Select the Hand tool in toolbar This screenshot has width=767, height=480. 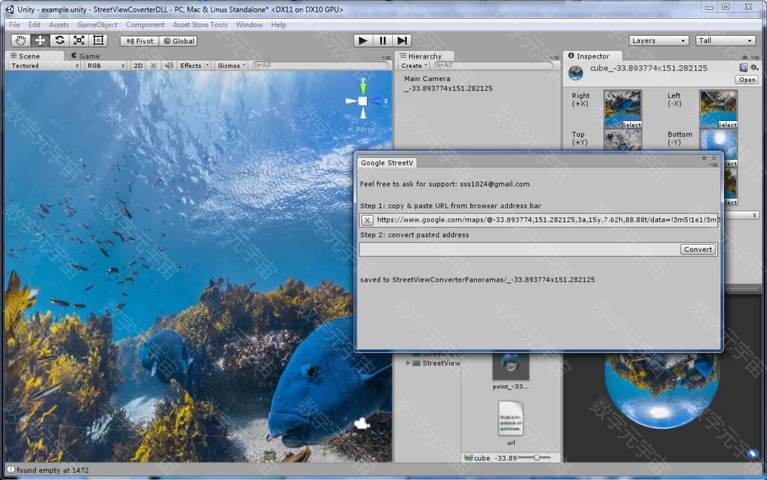tap(21, 41)
